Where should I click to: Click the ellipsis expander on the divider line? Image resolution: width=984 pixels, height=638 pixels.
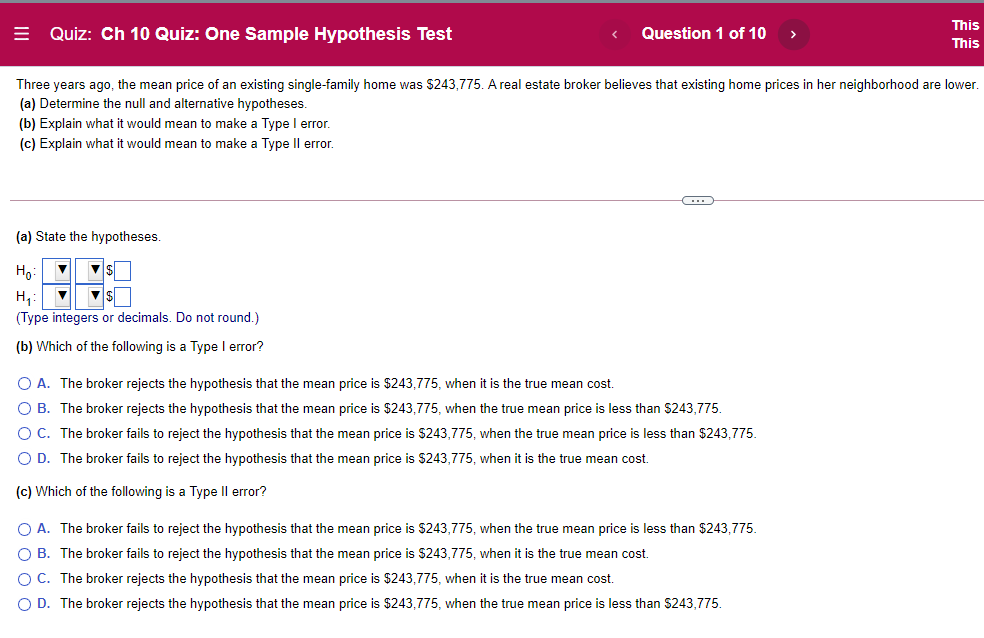coord(697,200)
